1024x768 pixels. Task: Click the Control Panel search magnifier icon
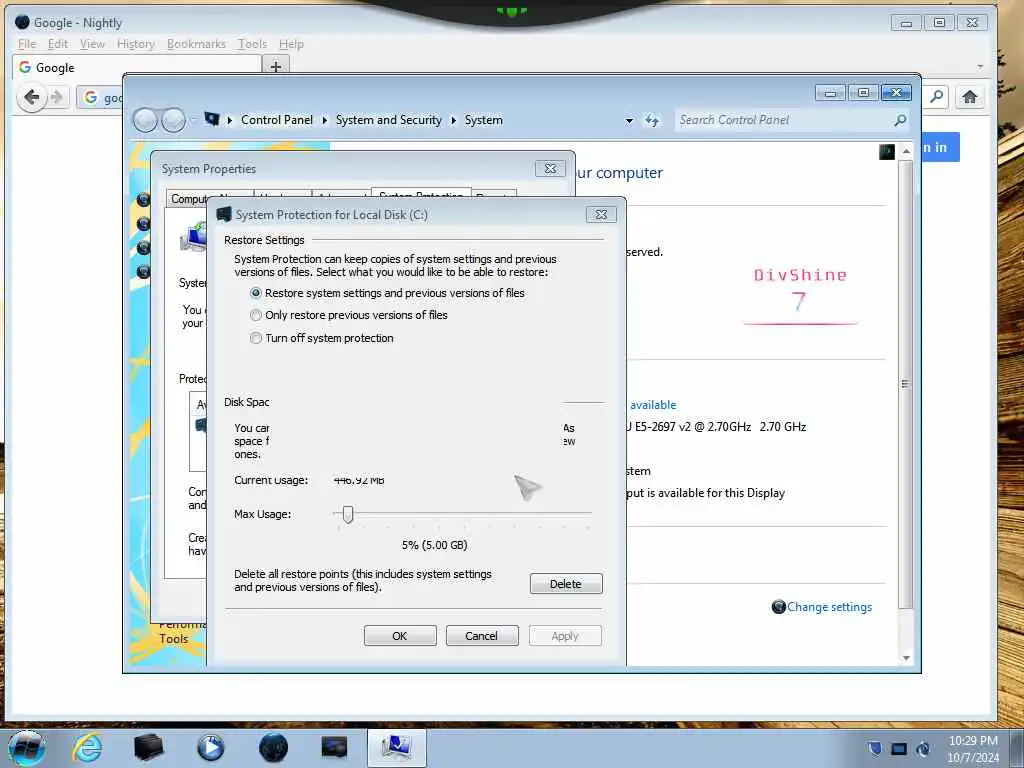900,120
